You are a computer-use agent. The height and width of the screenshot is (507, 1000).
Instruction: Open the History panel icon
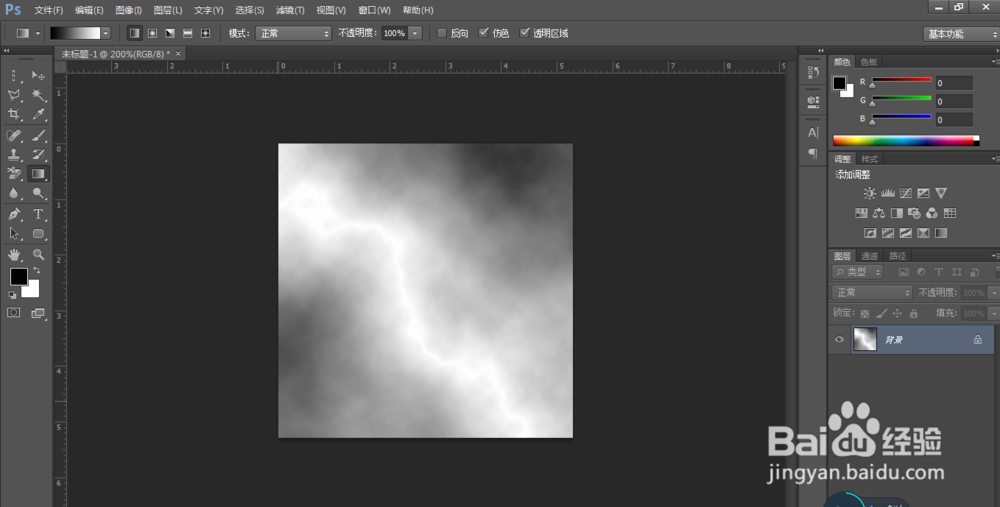[x=813, y=72]
